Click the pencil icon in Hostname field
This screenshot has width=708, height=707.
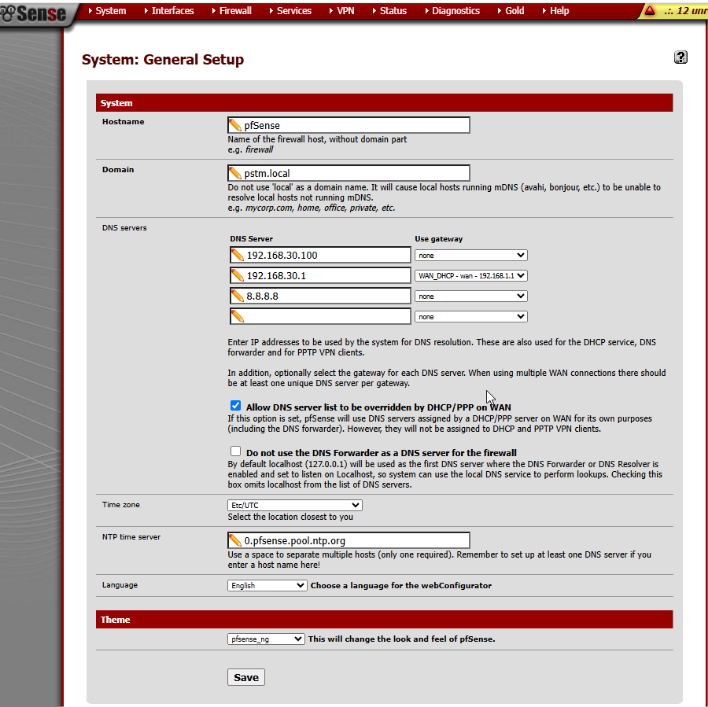pos(236,125)
